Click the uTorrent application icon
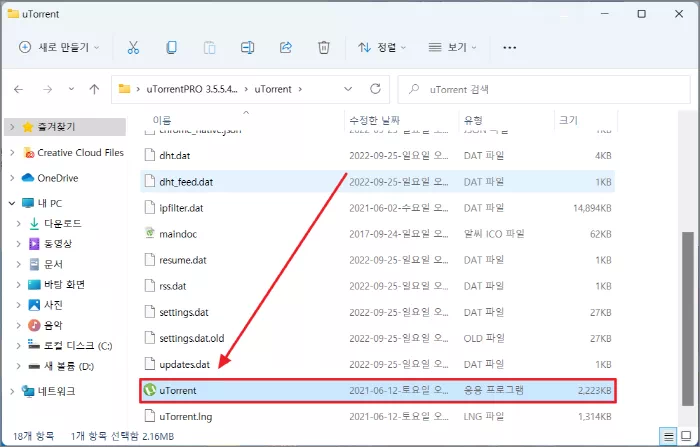This screenshot has width=700, height=447. coord(150,390)
